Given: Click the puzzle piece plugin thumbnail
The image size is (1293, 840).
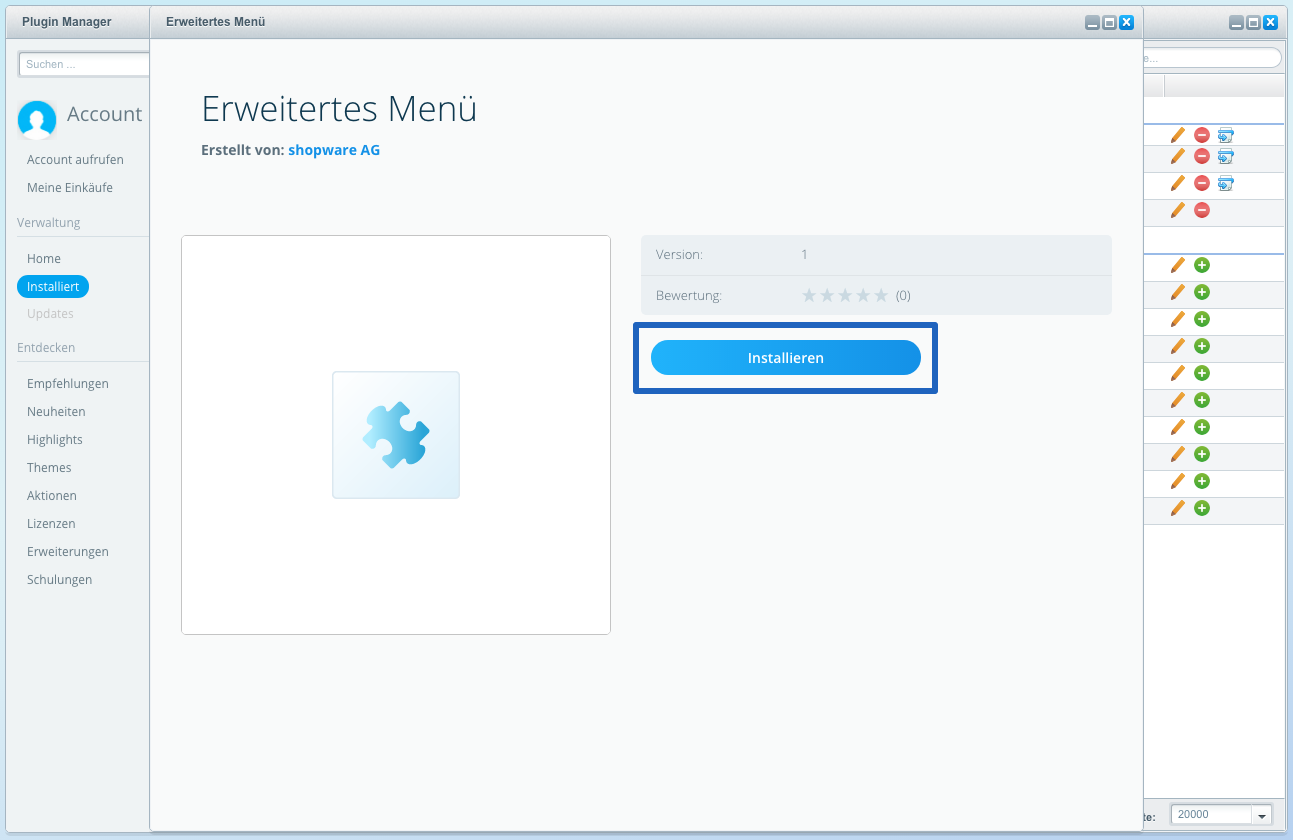Looking at the screenshot, I should point(396,435).
